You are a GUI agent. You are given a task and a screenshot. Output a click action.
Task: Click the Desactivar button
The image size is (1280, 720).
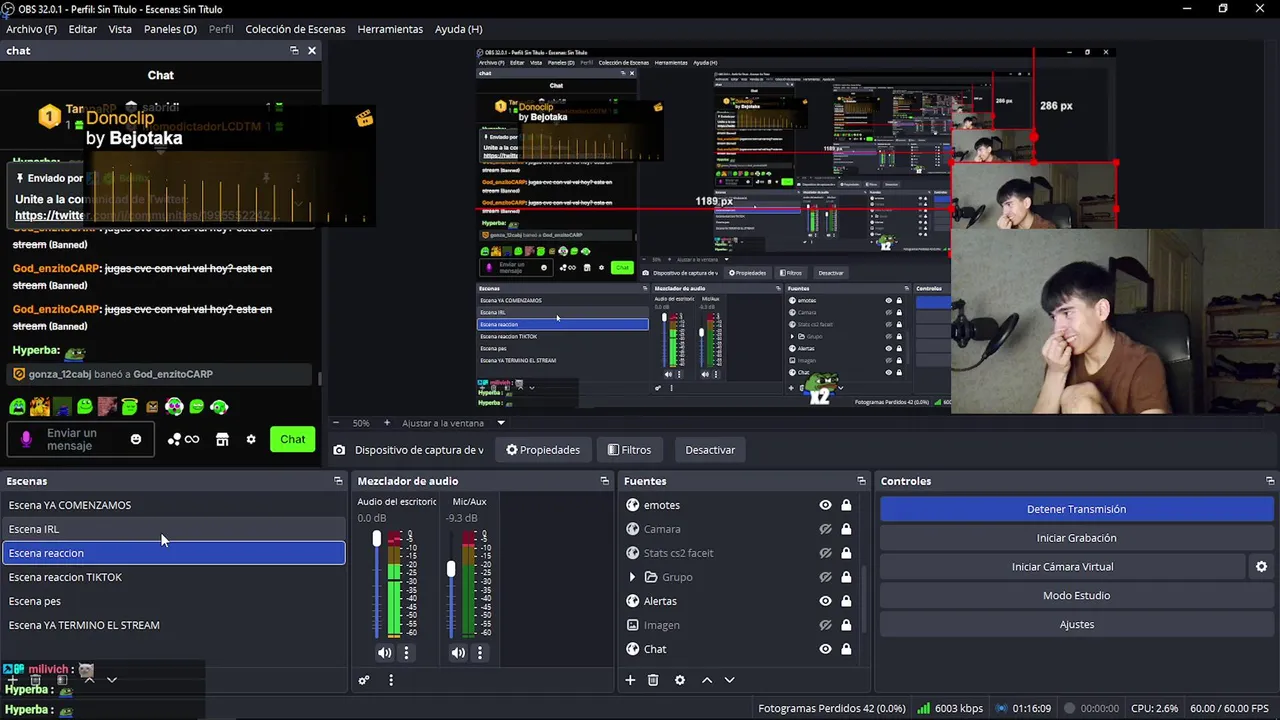click(710, 450)
